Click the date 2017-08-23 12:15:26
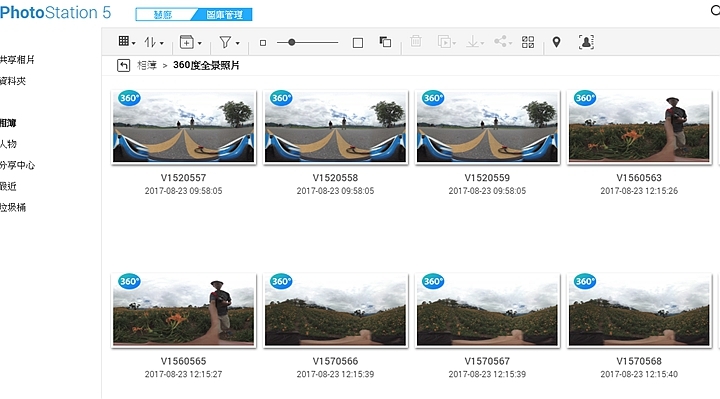Viewport: 720px width, 399px height. pos(639,191)
